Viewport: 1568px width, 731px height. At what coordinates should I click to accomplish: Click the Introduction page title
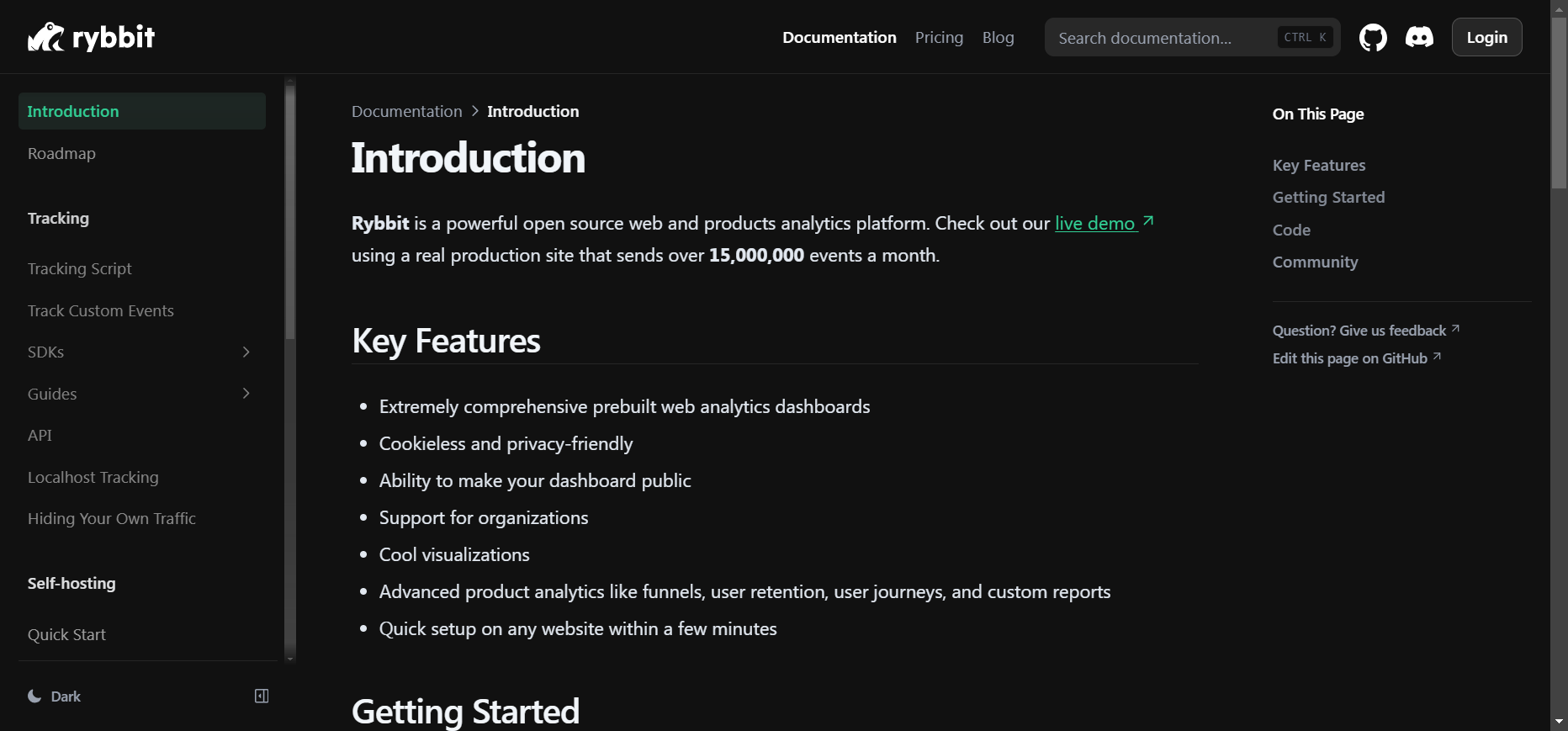tap(468, 158)
